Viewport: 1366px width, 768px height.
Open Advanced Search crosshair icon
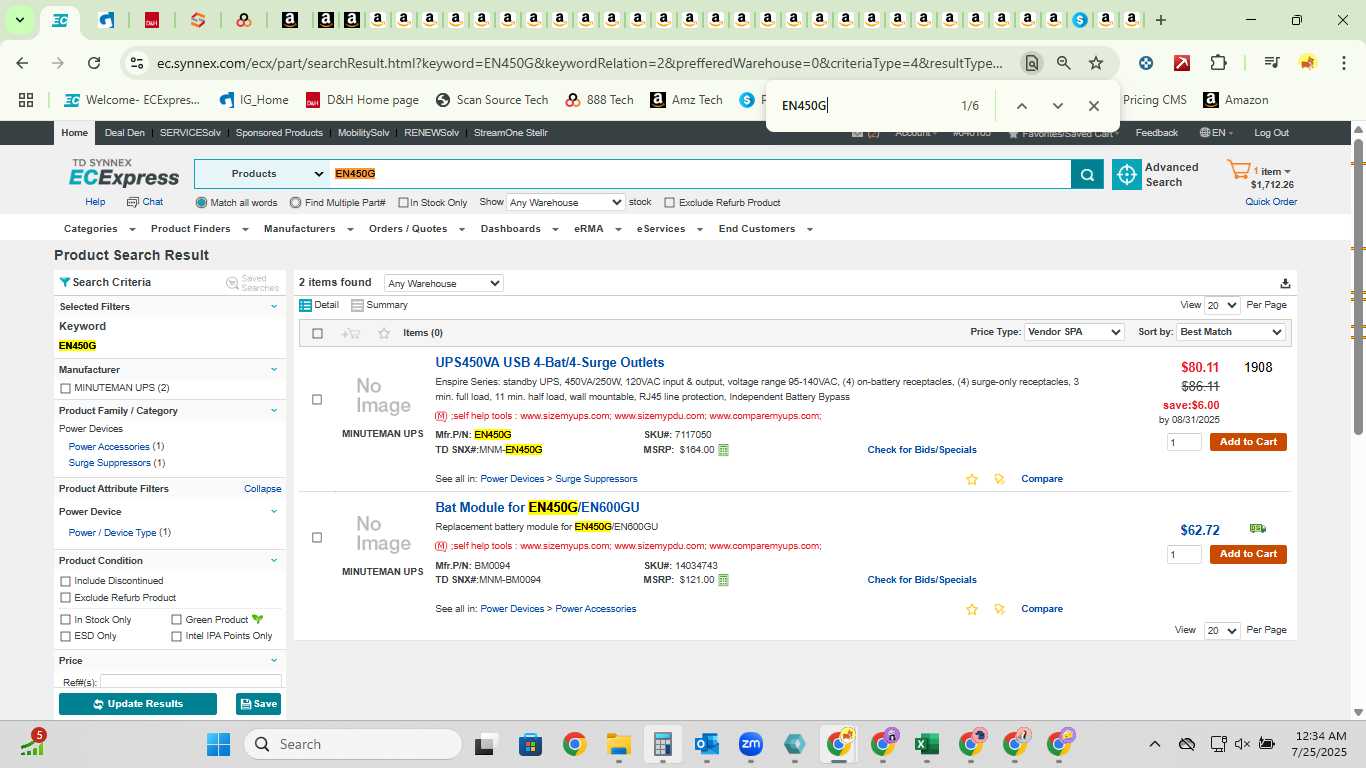click(x=1127, y=174)
